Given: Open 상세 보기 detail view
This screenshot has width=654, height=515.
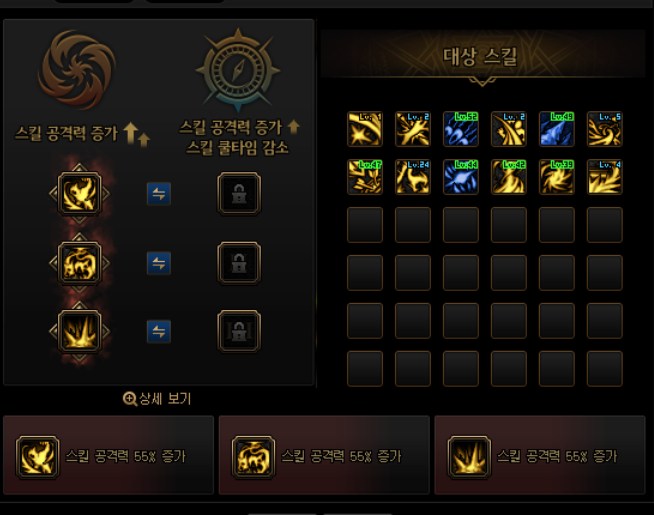Looking at the screenshot, I should pos(157,399).
